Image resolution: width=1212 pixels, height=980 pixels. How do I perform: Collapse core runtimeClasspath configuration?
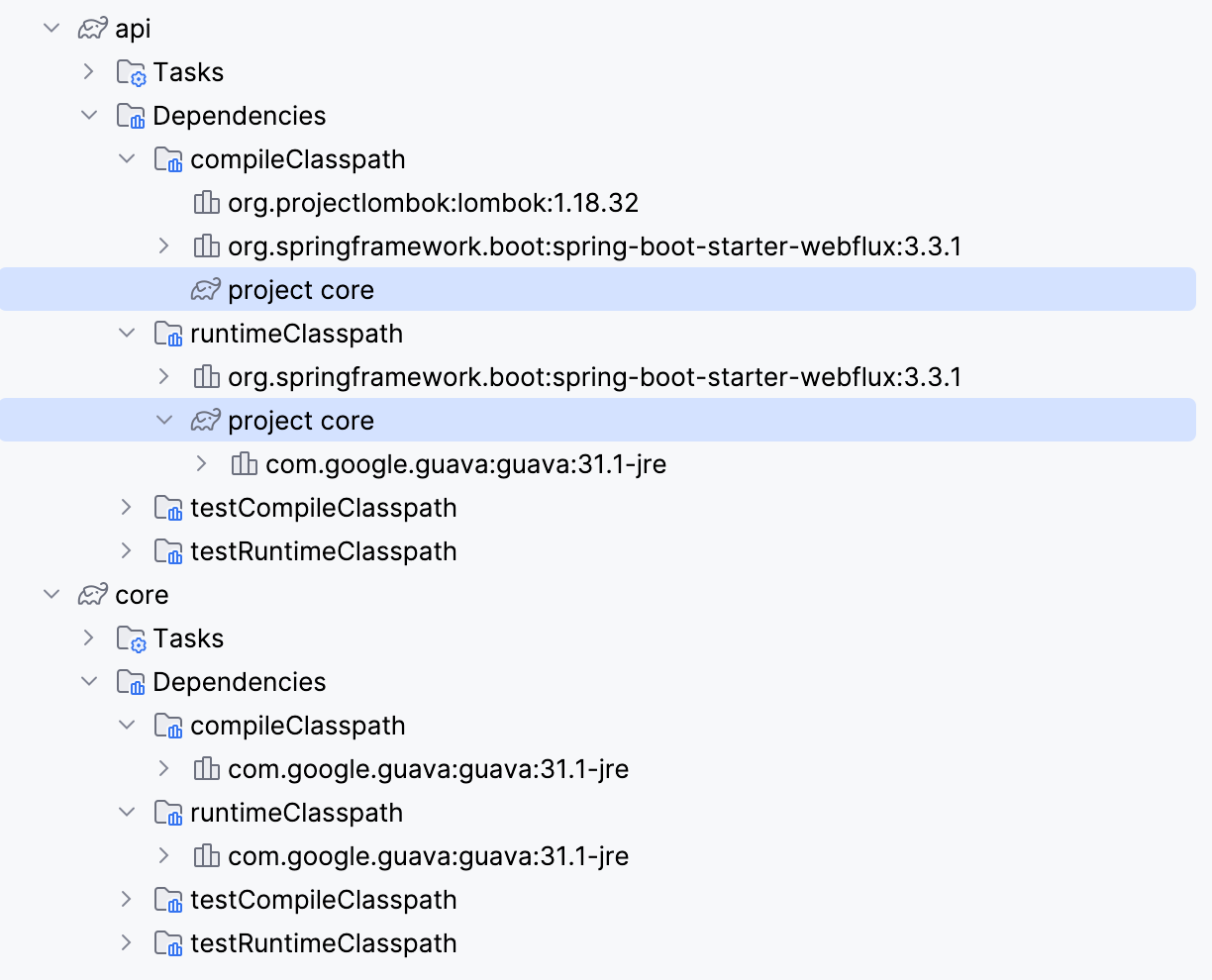127,813
